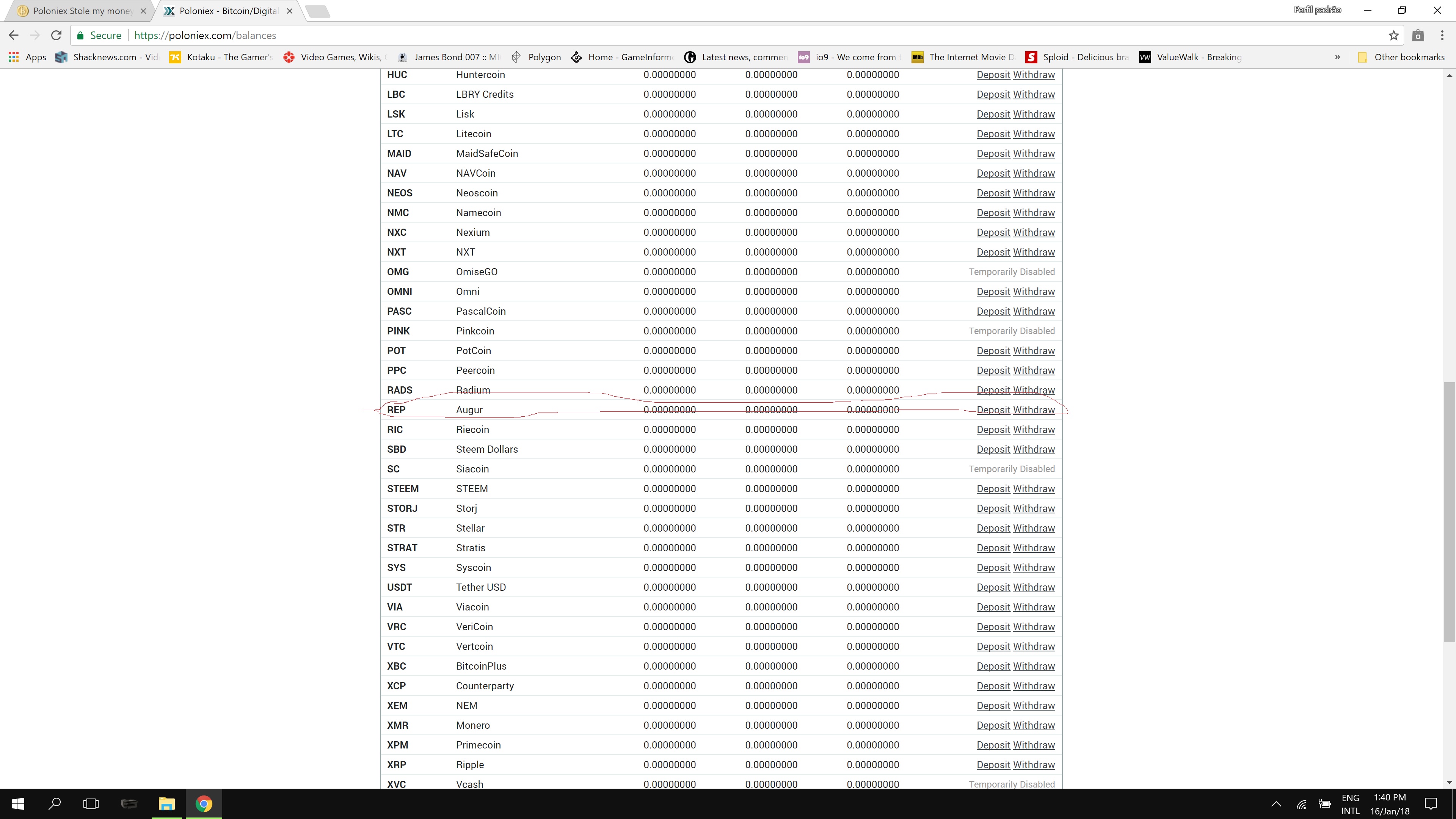Click the browser back arrow
This screenshot has width=1456, height=819.
tap(14, 35)
